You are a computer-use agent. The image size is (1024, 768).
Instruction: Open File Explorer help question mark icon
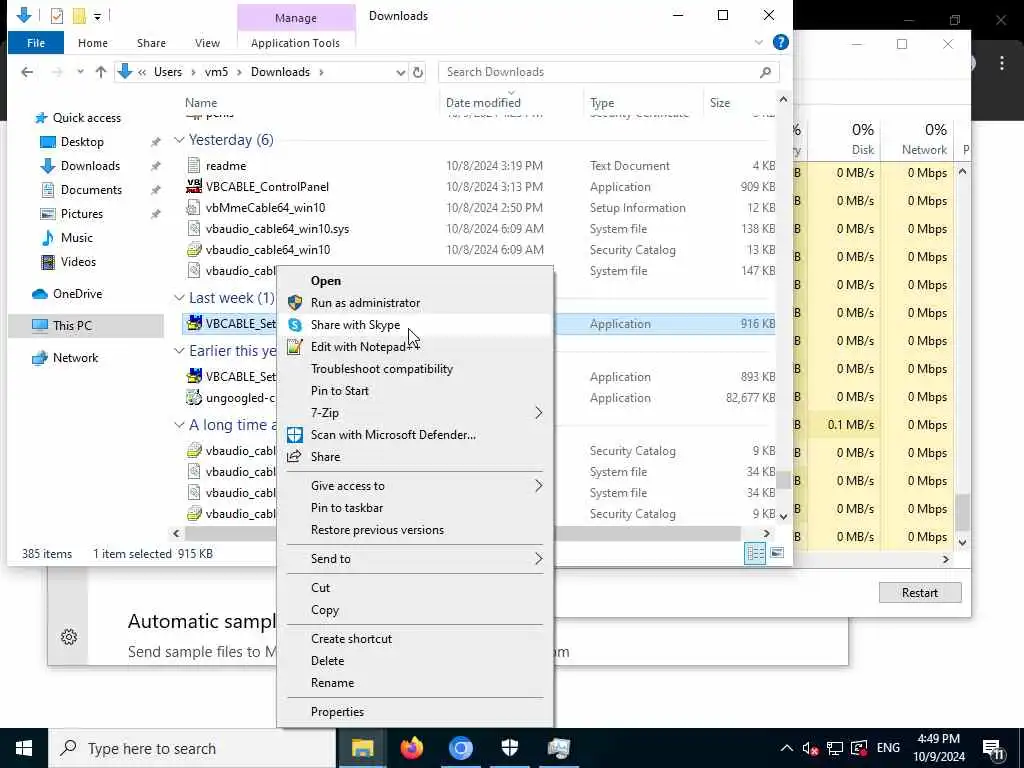(x=780, y=42)
